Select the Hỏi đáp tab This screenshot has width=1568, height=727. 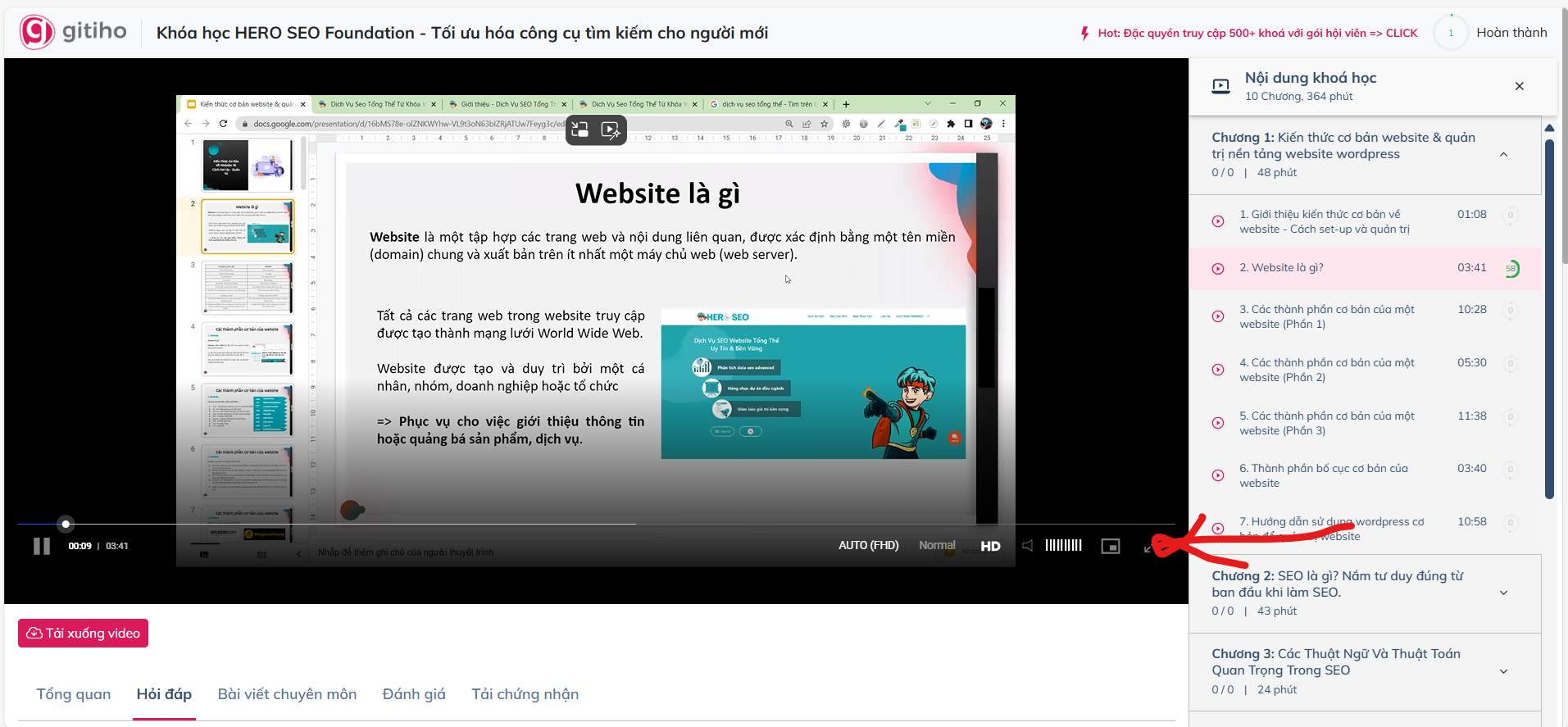[164, 694]
